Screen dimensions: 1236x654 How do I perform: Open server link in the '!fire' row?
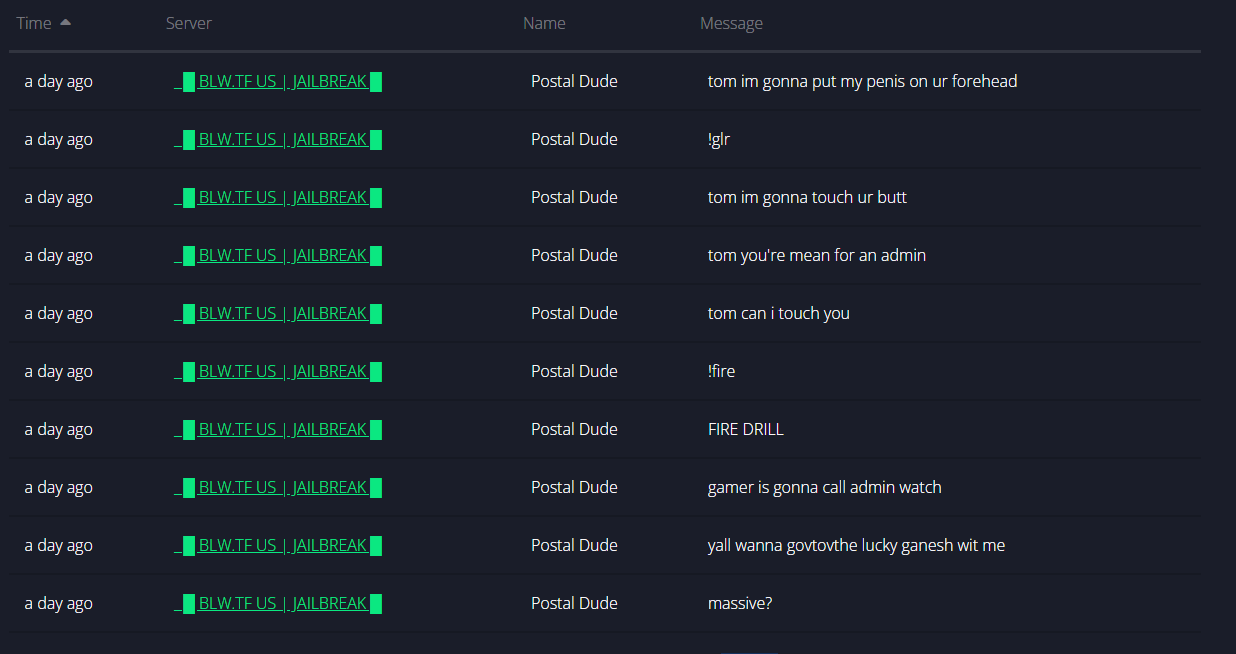click(x=278, y=372)
